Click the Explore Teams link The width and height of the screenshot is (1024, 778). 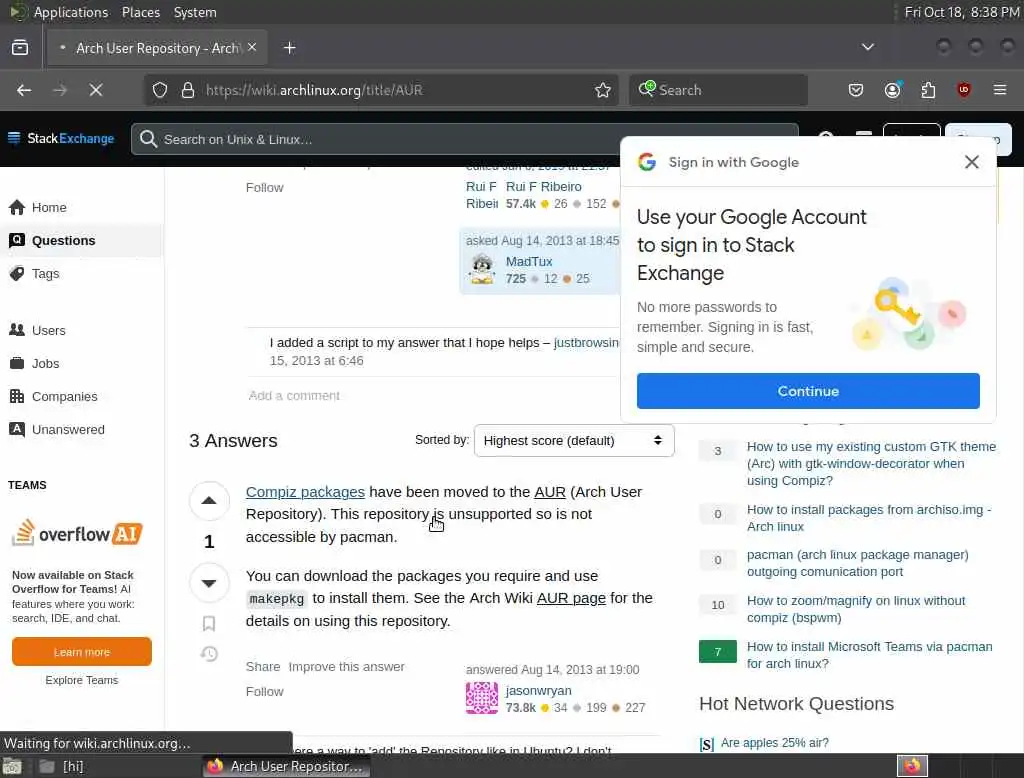[82, 680]
